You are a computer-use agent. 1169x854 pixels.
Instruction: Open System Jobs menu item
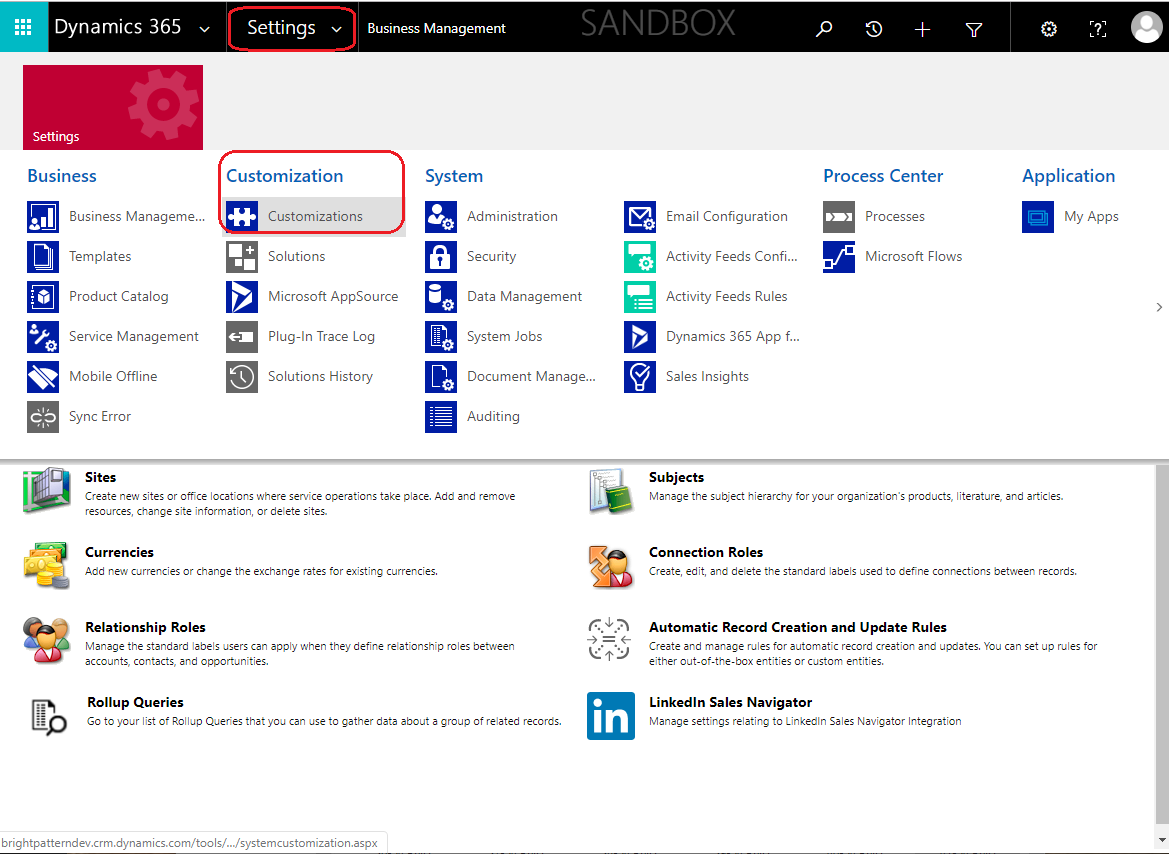tap(505, 336)
